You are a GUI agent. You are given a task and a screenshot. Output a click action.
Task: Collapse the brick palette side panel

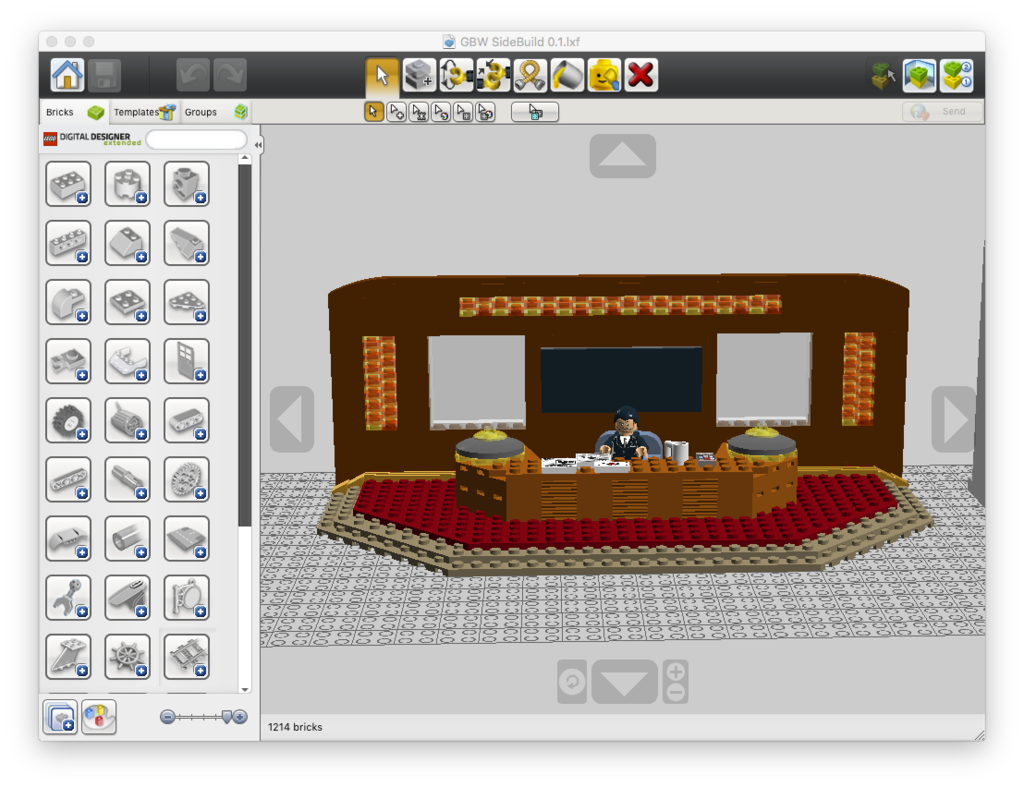258,146
